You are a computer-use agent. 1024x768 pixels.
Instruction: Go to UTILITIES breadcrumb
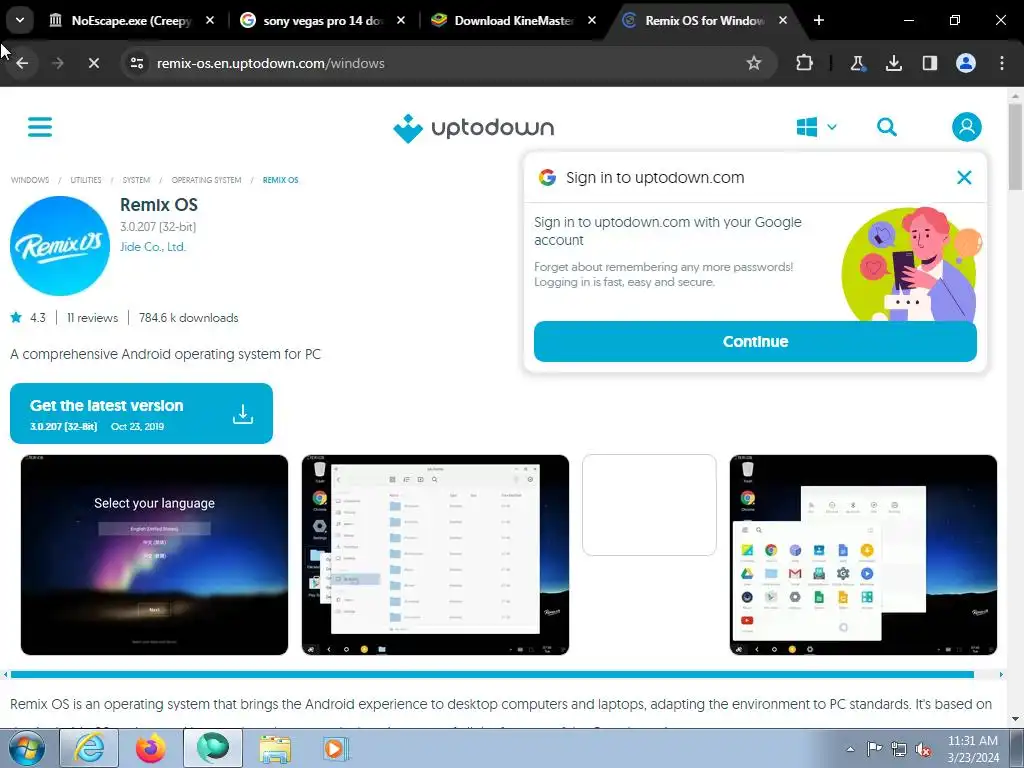86,180
